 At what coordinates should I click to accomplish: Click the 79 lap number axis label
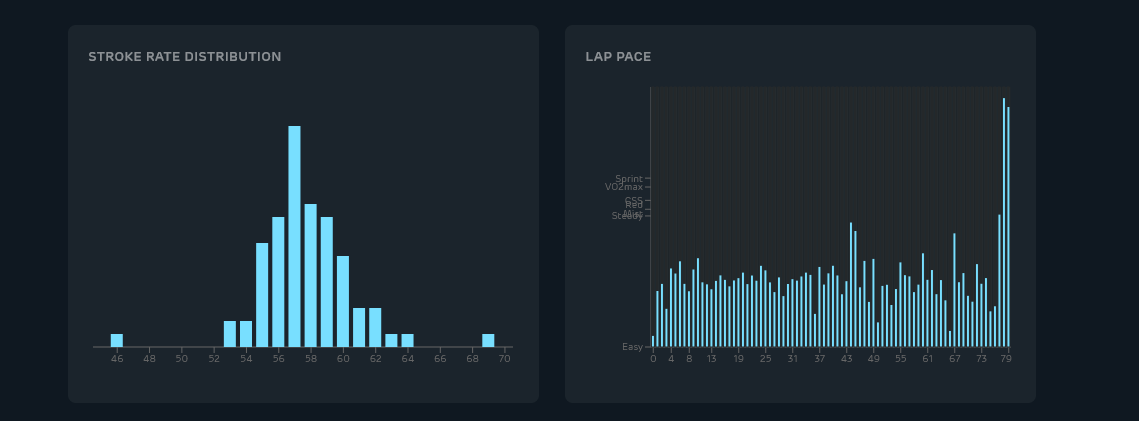(1006, 359)
